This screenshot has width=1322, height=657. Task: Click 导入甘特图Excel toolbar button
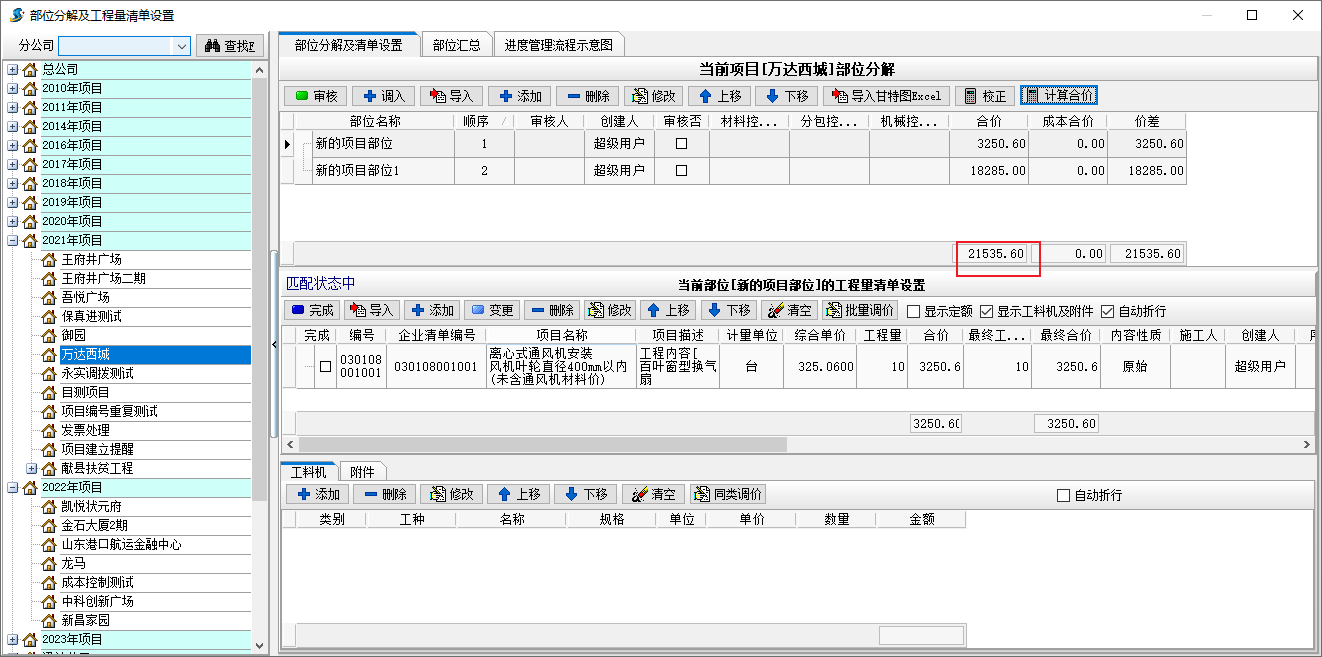[x=886, y=96]
